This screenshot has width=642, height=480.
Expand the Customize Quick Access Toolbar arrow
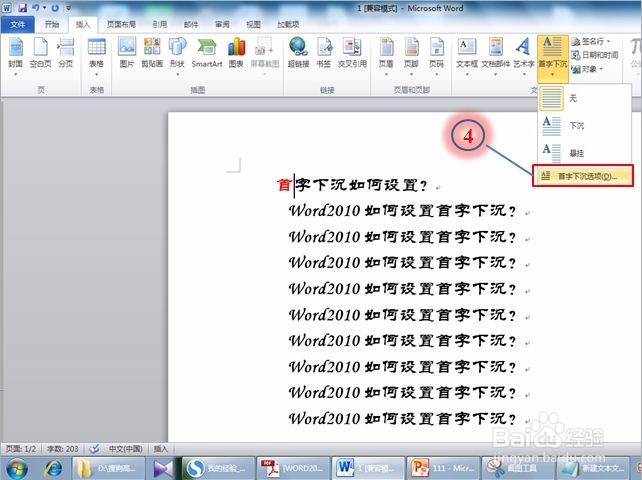[x=68, y=8]
